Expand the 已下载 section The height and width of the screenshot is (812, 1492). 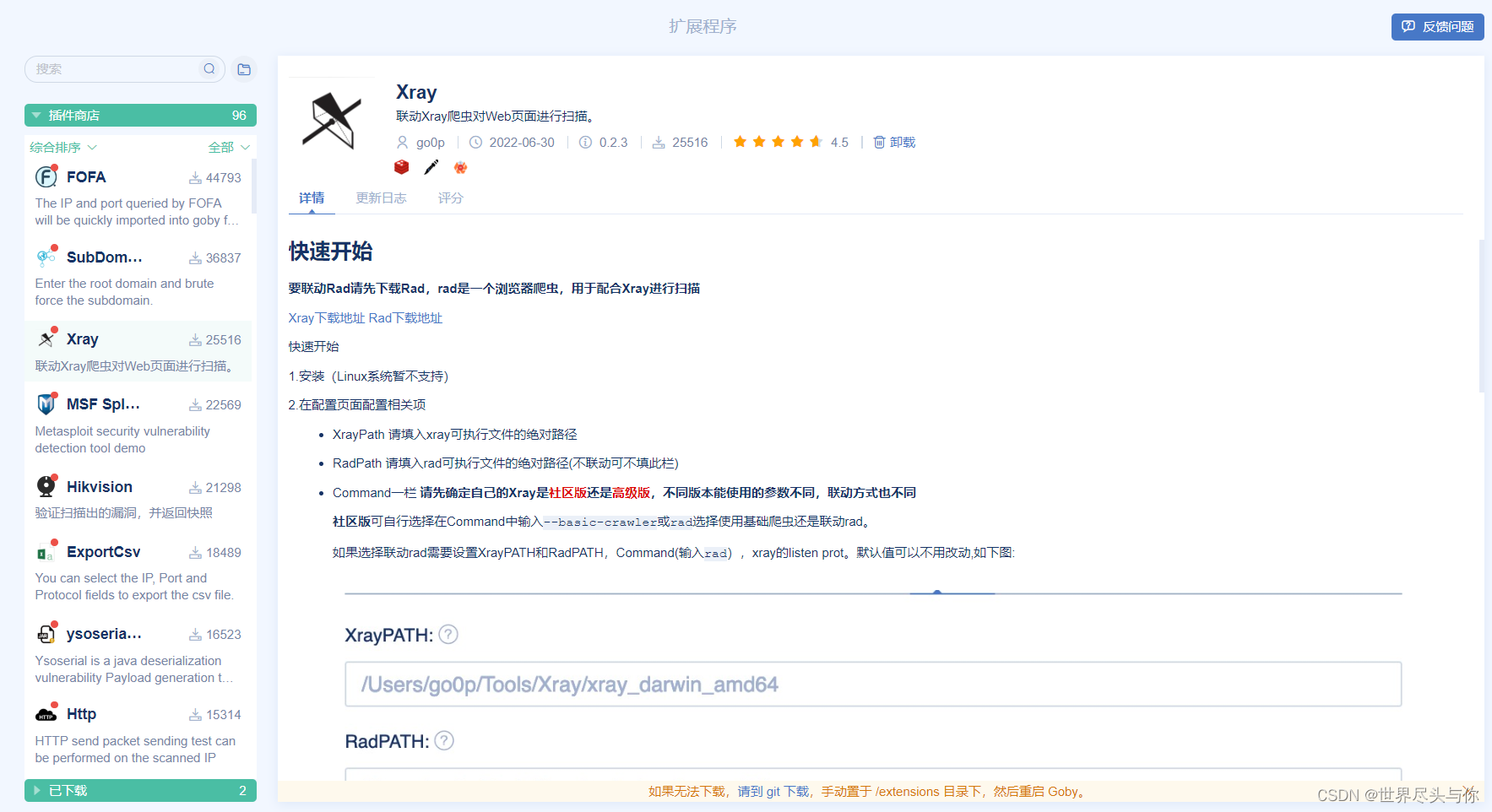tap(35, 790)
